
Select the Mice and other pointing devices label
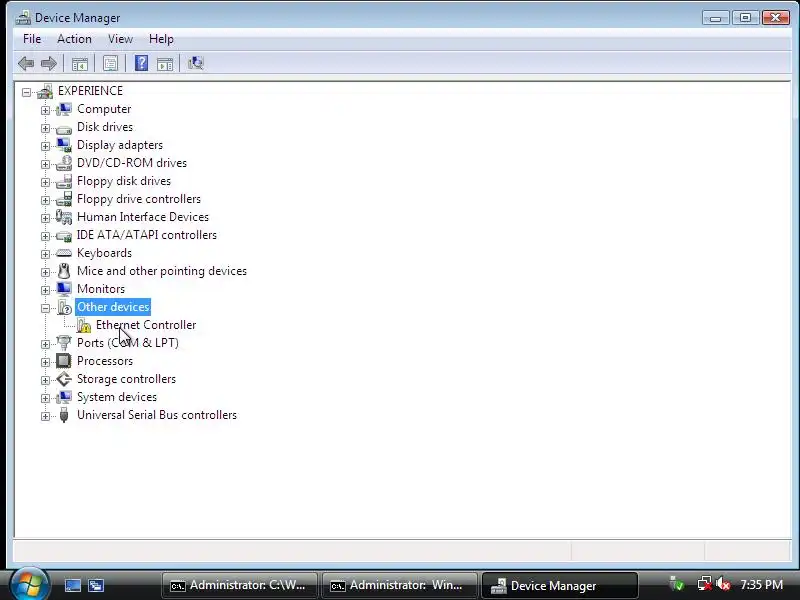pos(162,271)
